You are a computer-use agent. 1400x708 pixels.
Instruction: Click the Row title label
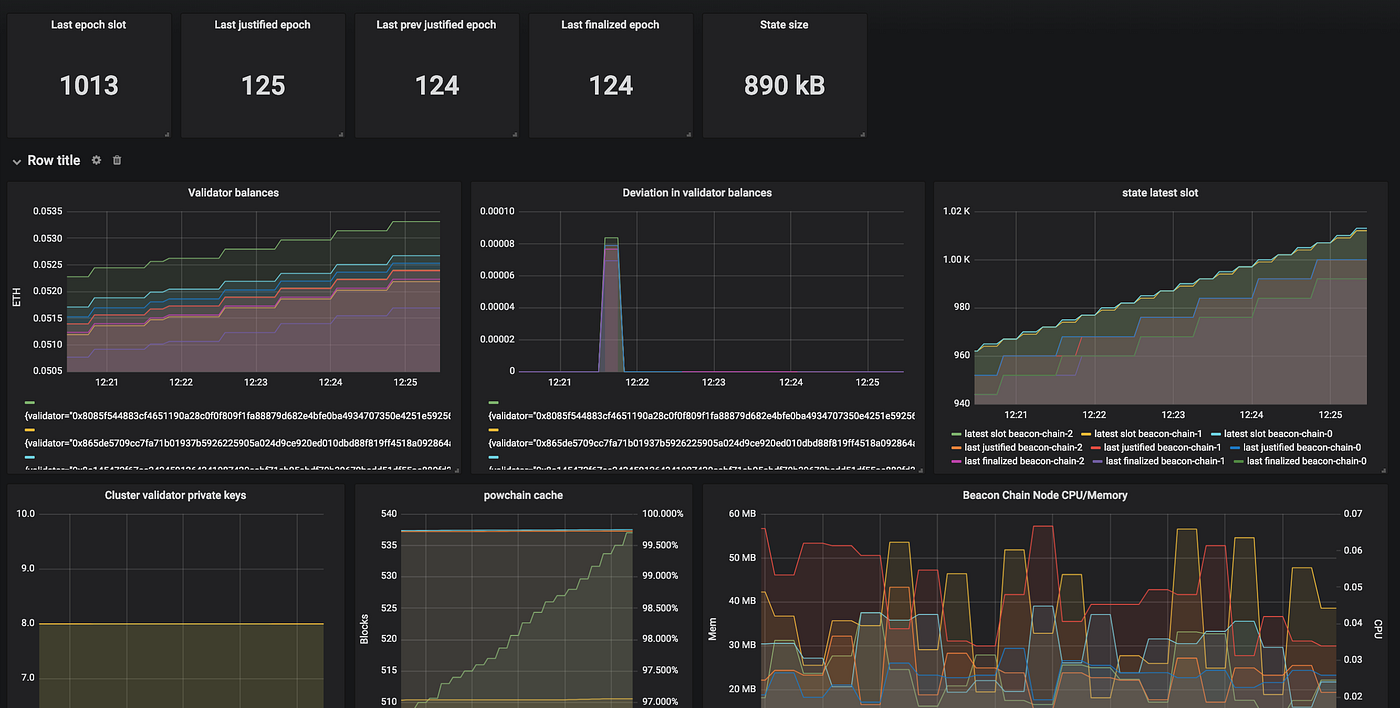point(54,160)
